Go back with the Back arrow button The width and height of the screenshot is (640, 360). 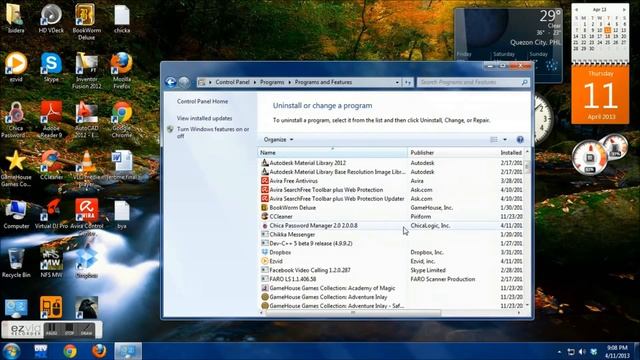pos(171,82)
